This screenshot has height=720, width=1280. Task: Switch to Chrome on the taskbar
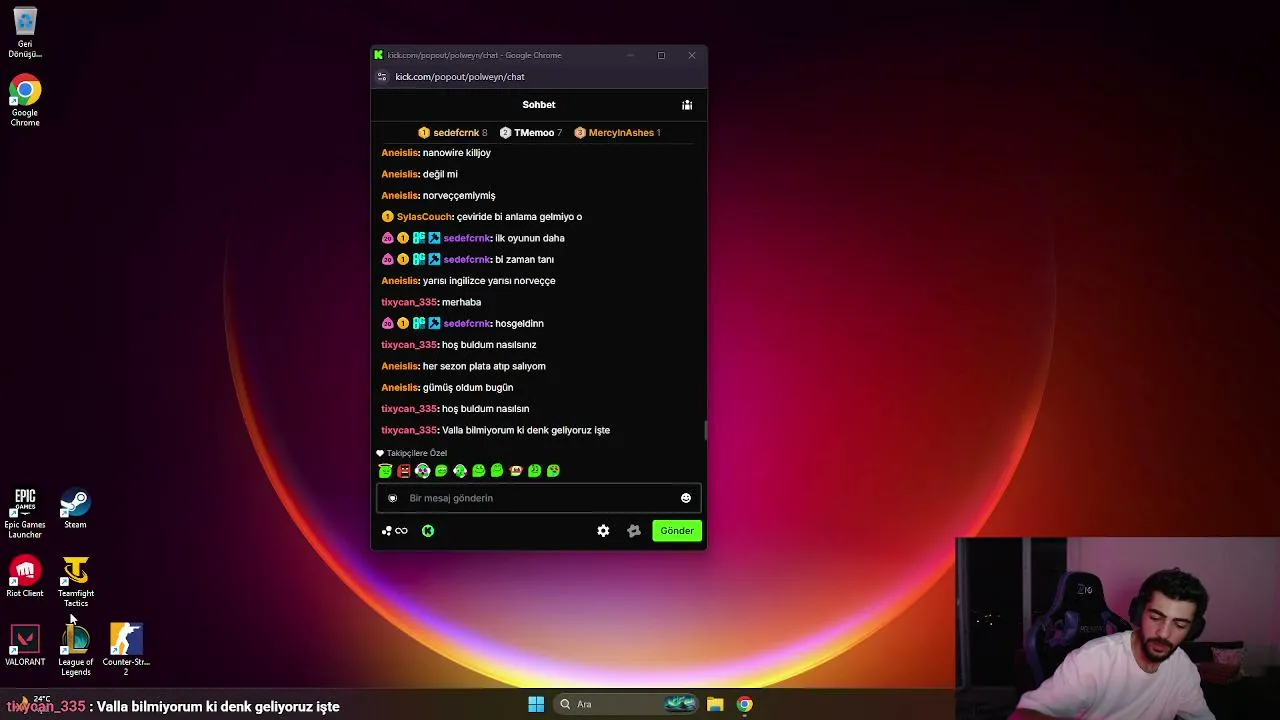[x=745, y=704]
